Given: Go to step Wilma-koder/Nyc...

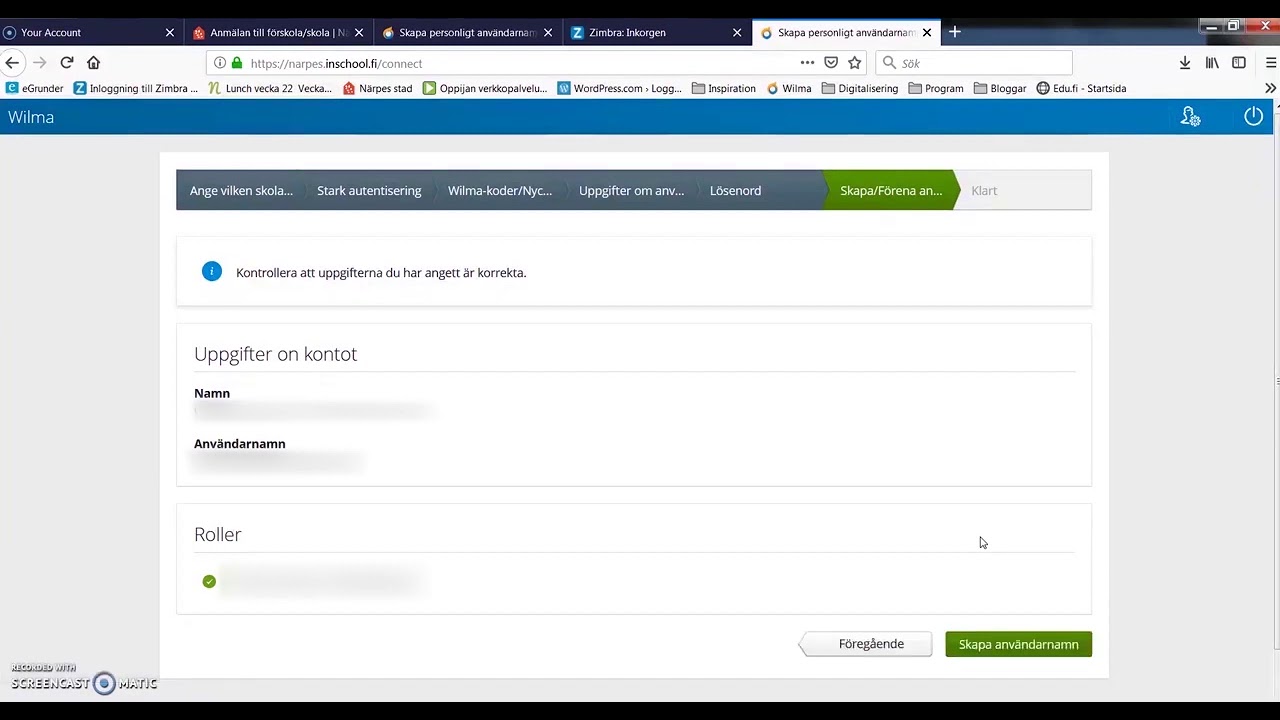Looking at the screenshot, I should tap(500, 190).
